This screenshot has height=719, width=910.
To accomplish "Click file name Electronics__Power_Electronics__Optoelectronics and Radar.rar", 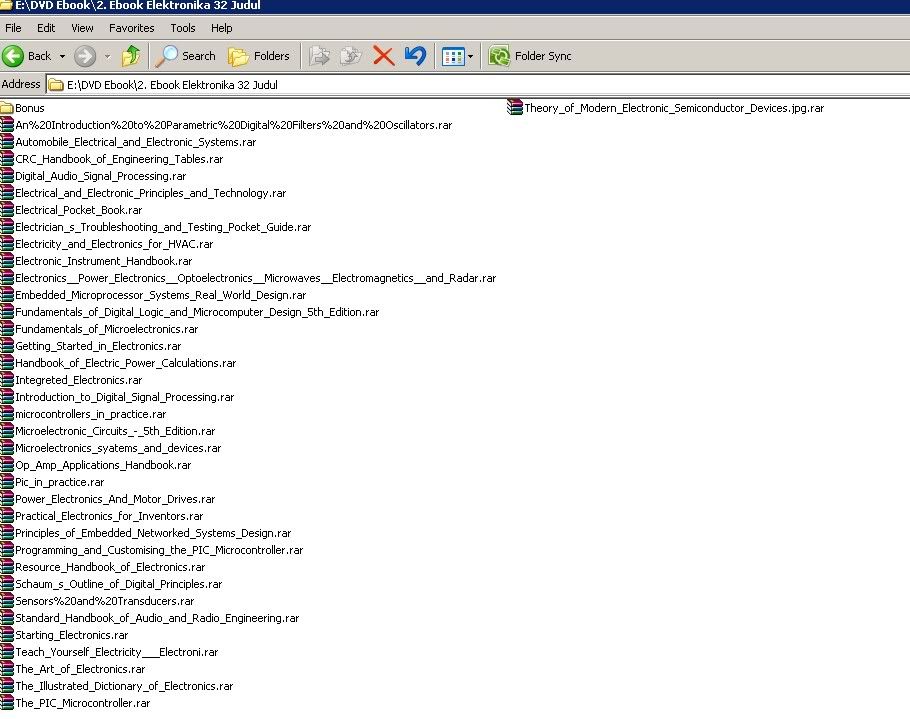I will click(x=255, y=278).
